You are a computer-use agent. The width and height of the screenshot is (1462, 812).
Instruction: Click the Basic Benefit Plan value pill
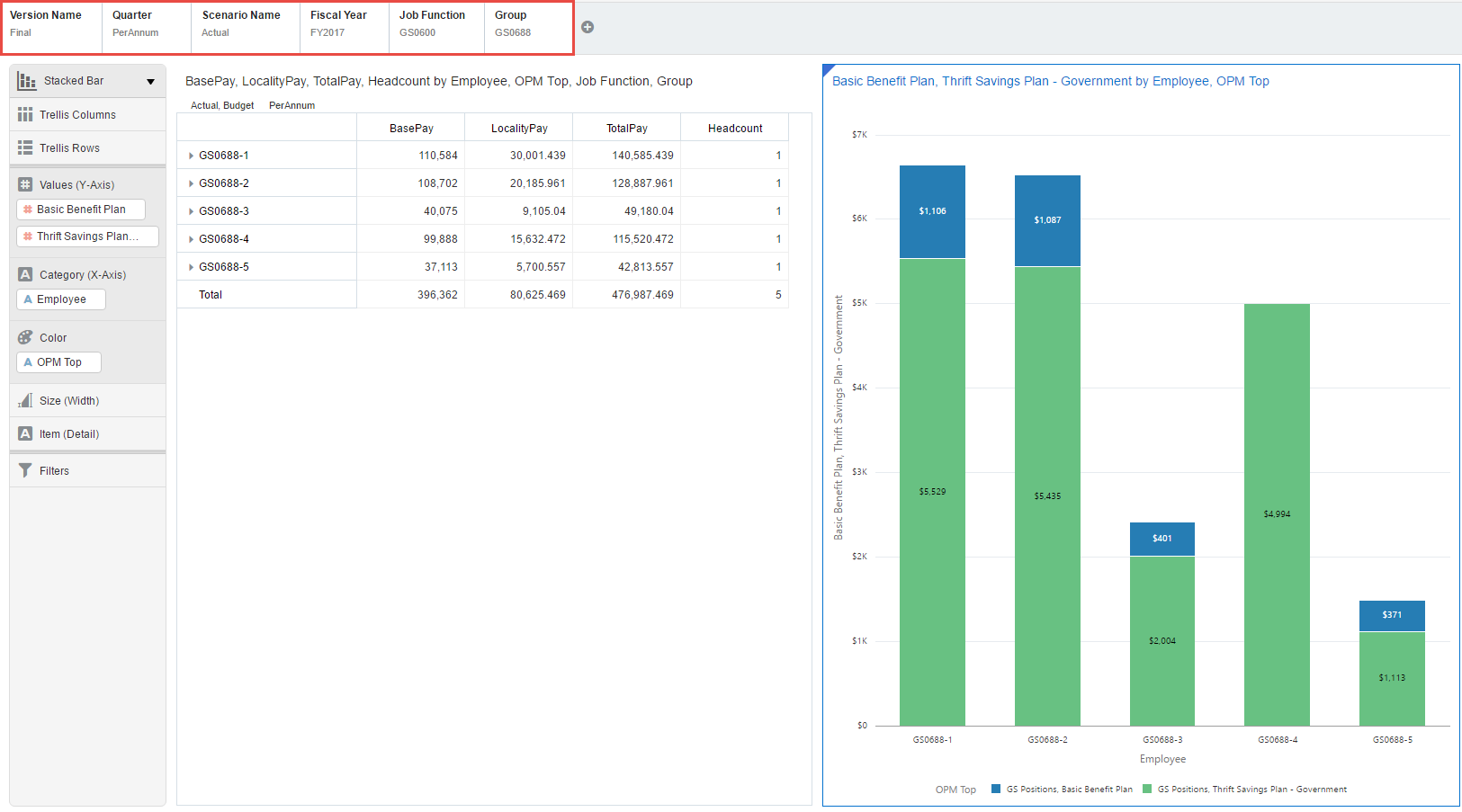[x=81, y=210]
